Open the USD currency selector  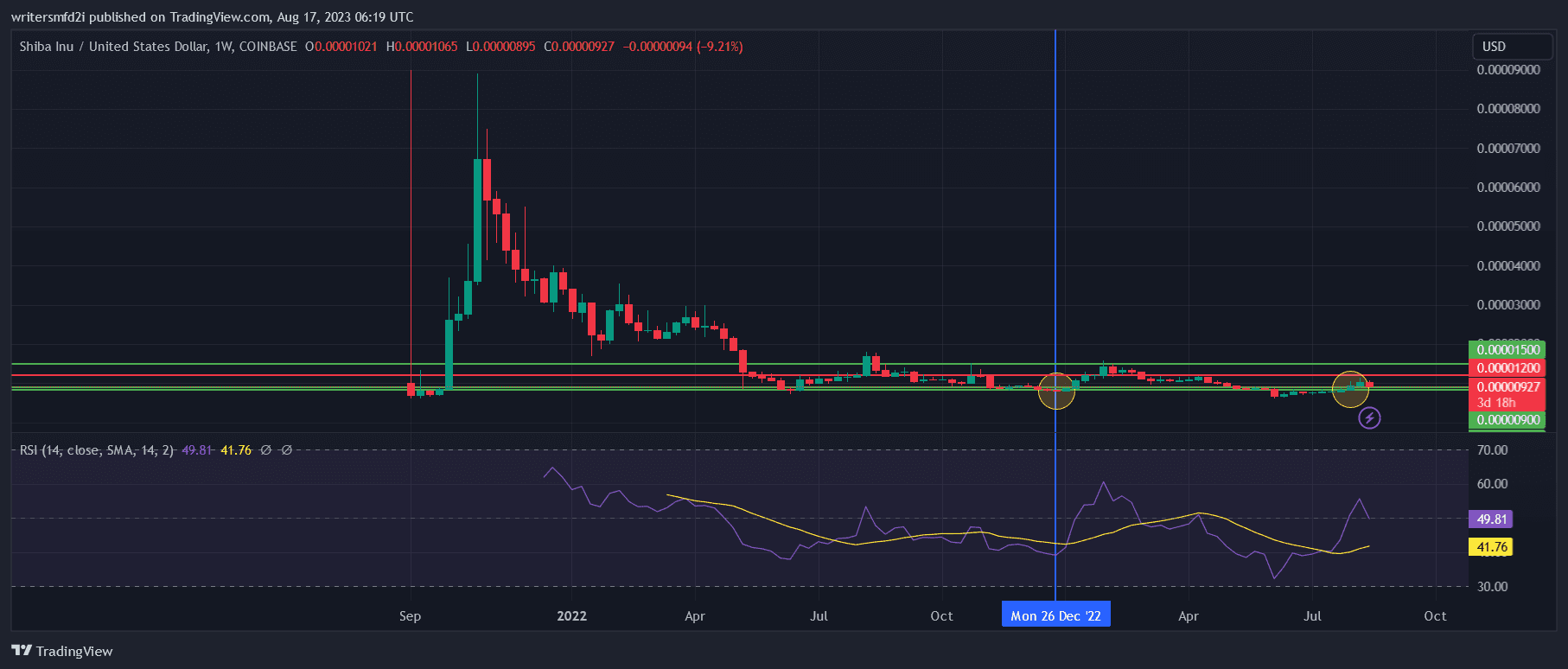tap(1512, 47)
